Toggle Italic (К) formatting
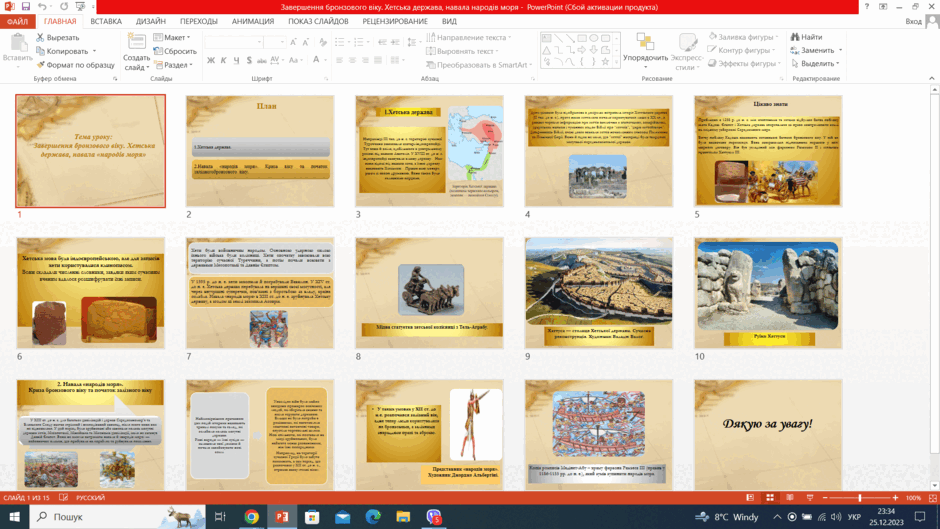 [224, 60]
